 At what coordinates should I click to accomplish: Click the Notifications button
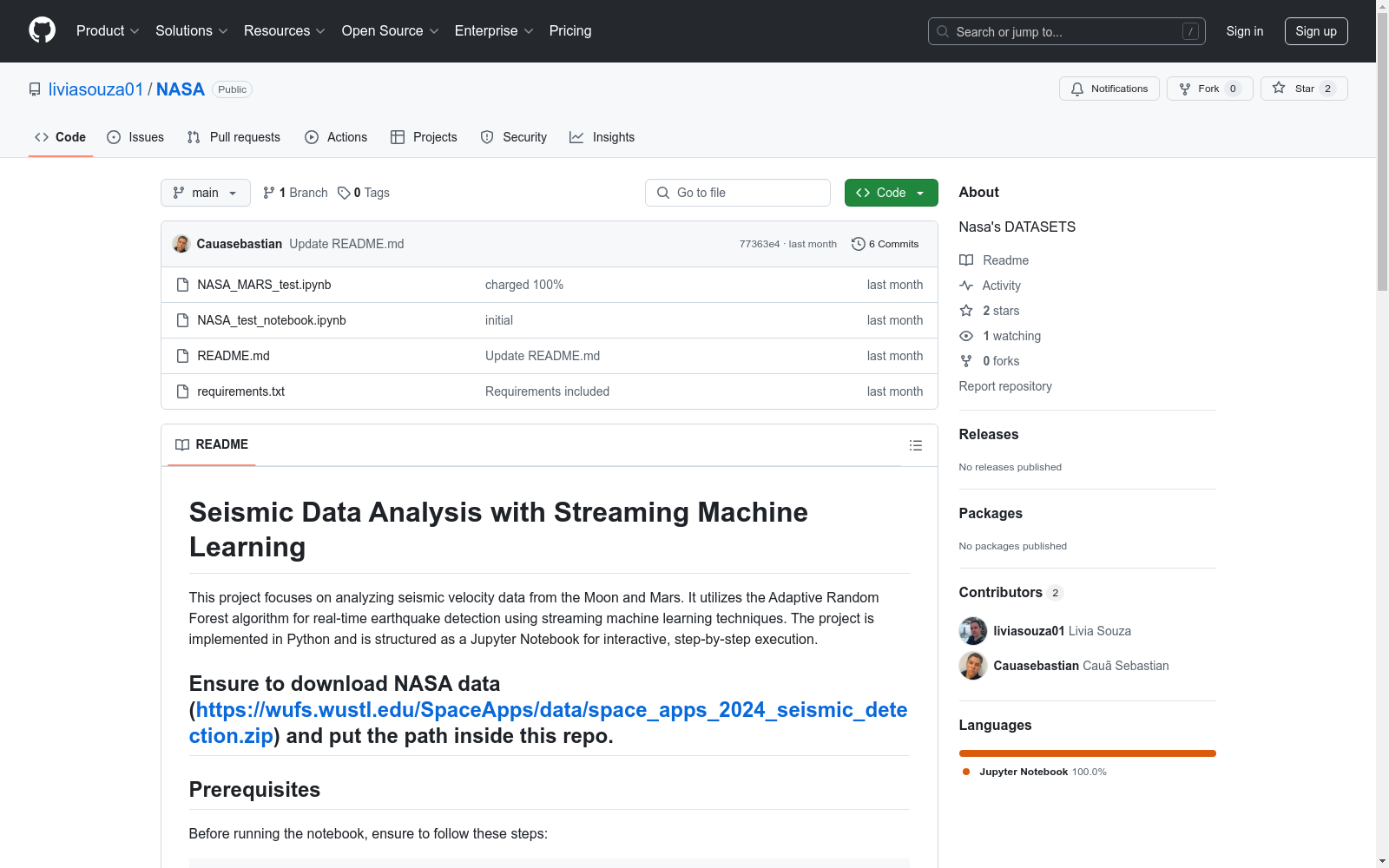(1109, 89)
